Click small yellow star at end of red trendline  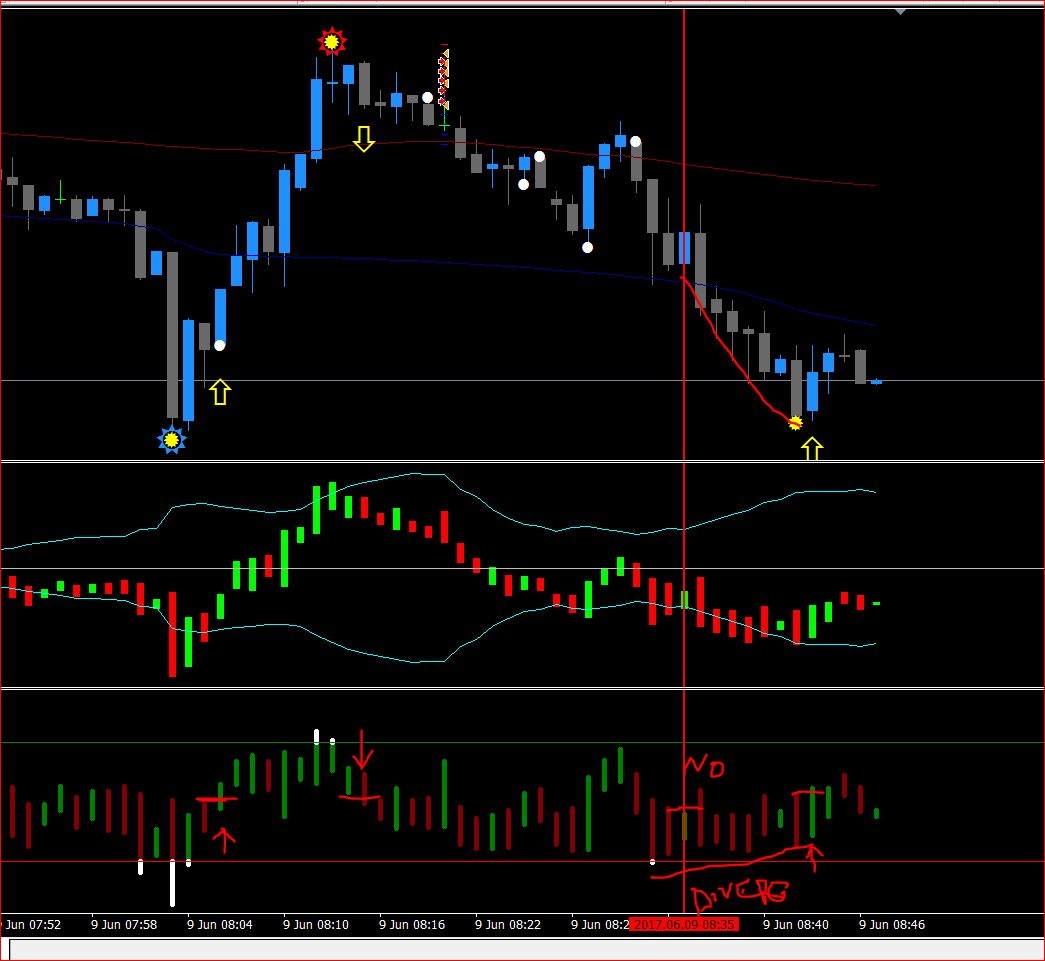[795, 423]
